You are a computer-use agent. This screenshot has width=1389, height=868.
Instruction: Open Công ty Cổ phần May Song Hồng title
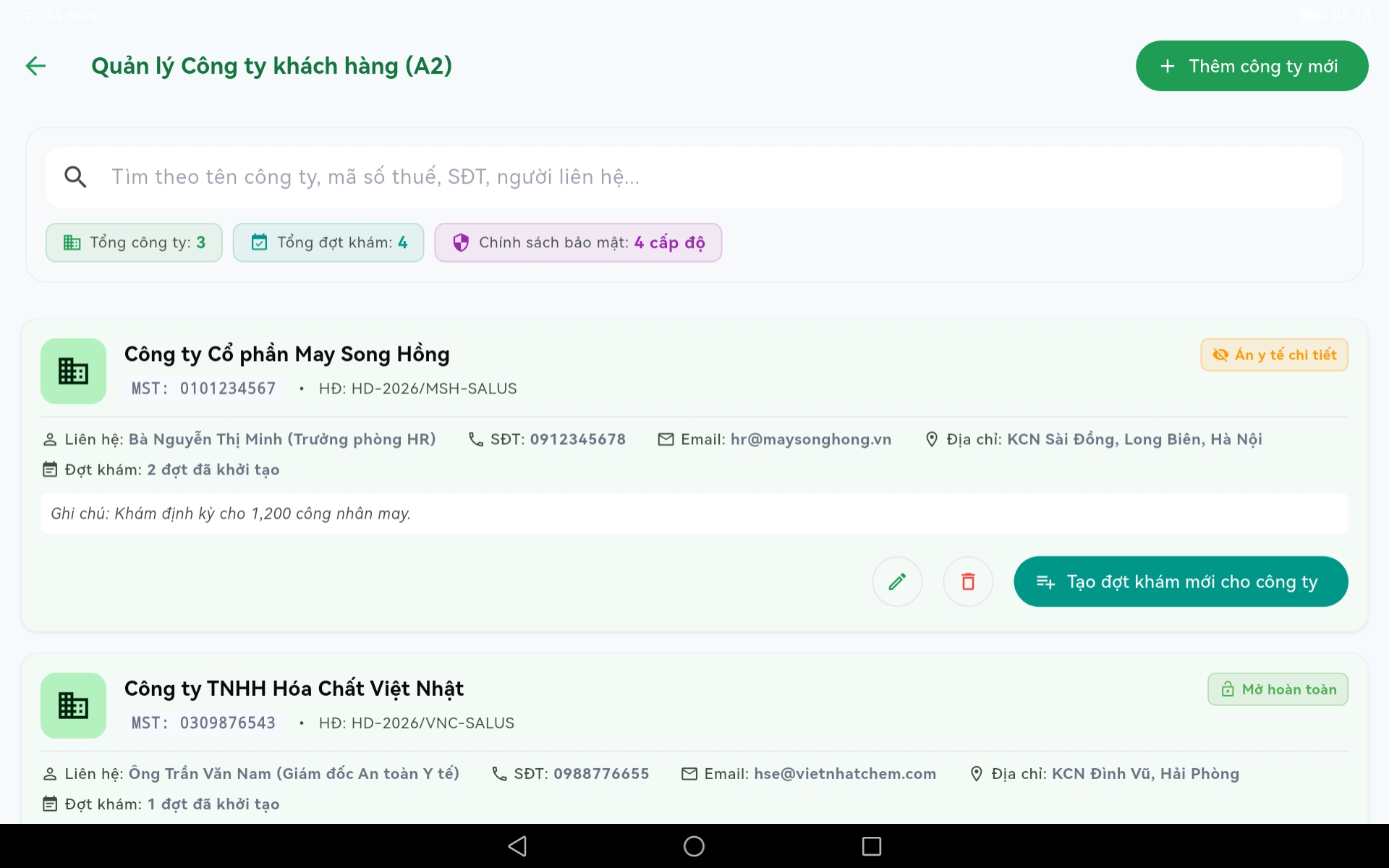point(287,354)
